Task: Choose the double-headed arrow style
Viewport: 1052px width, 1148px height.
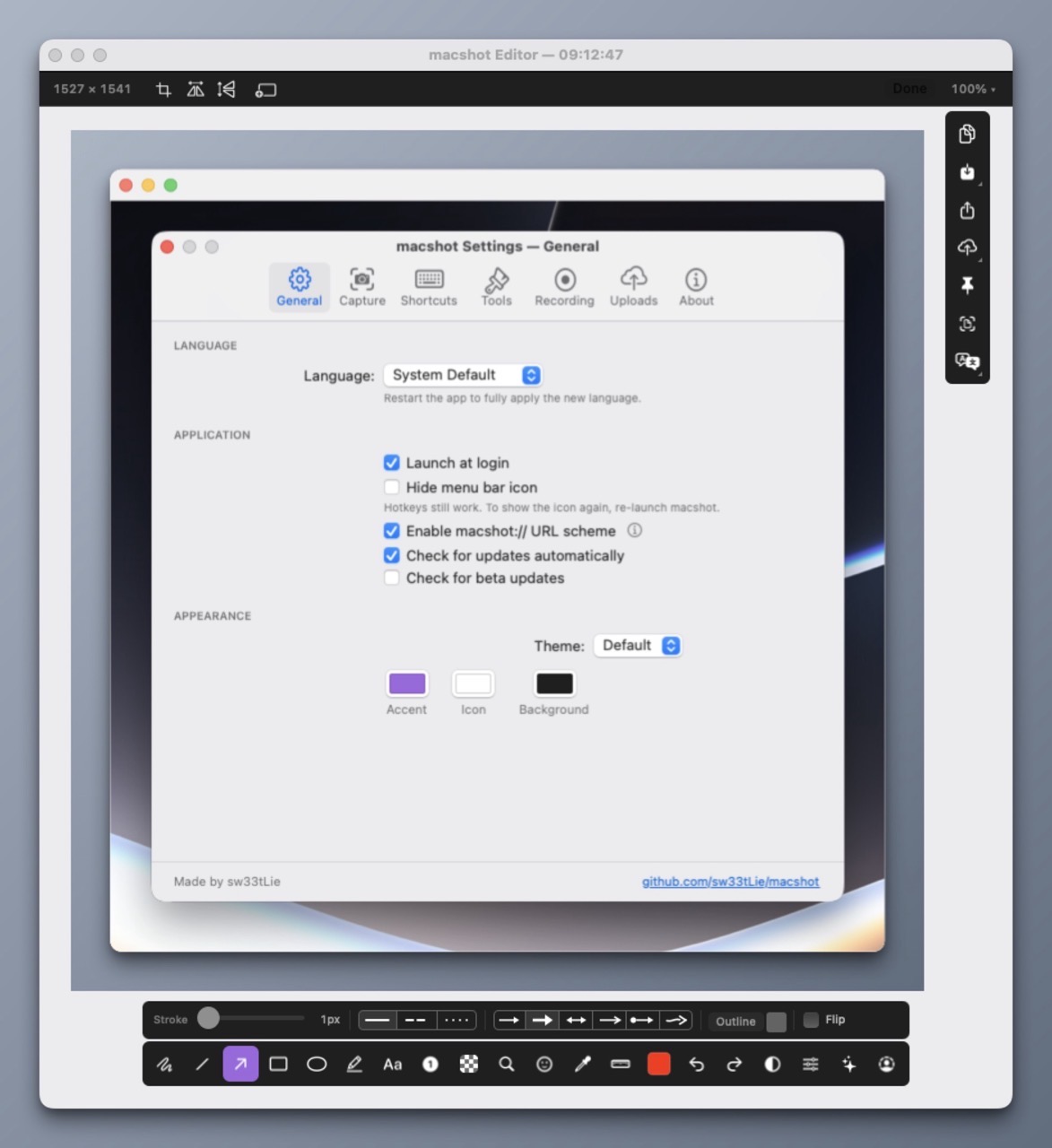Action: tap(577, 1021)
